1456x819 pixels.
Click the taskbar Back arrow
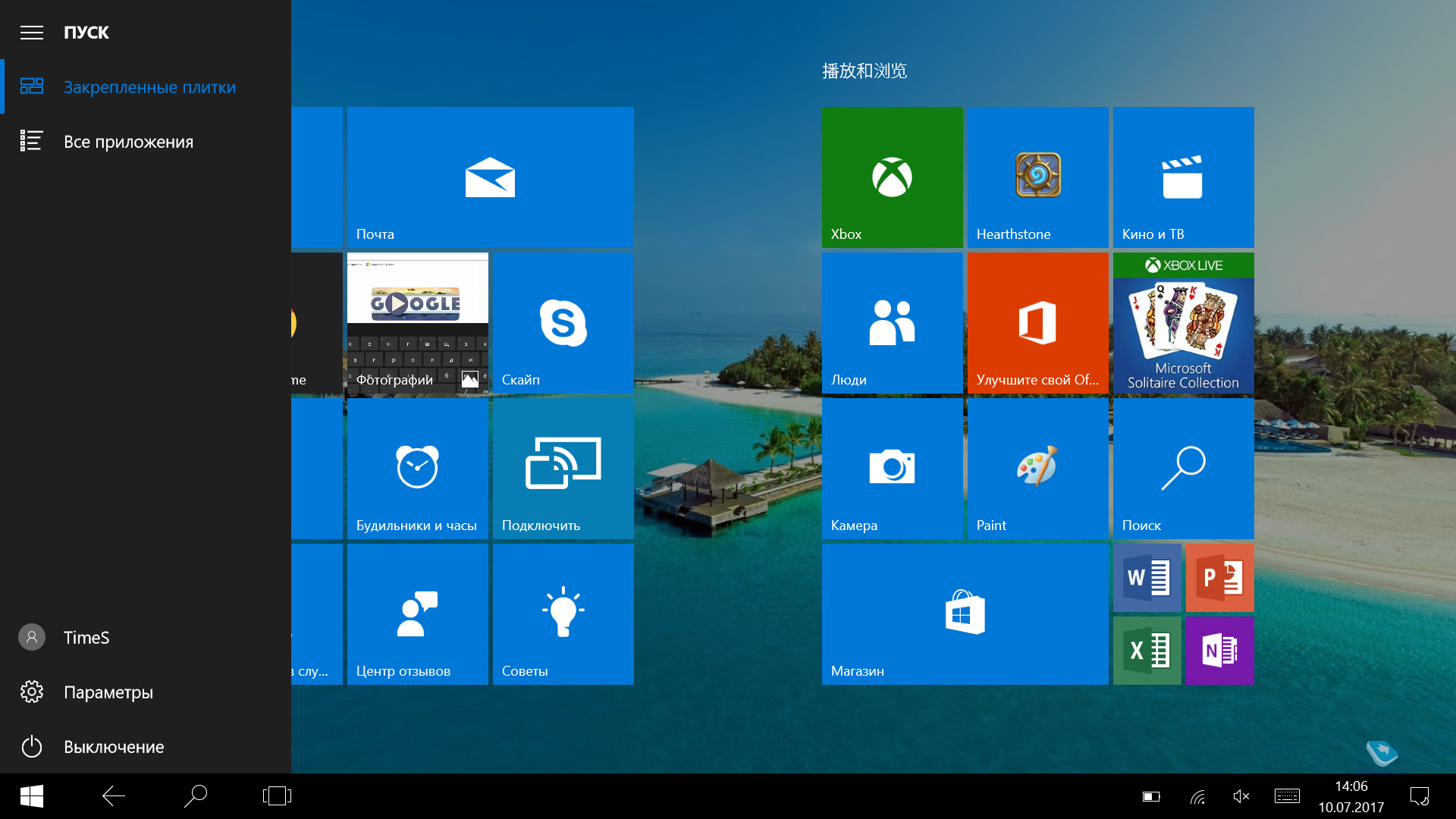[x=114, y=796]
